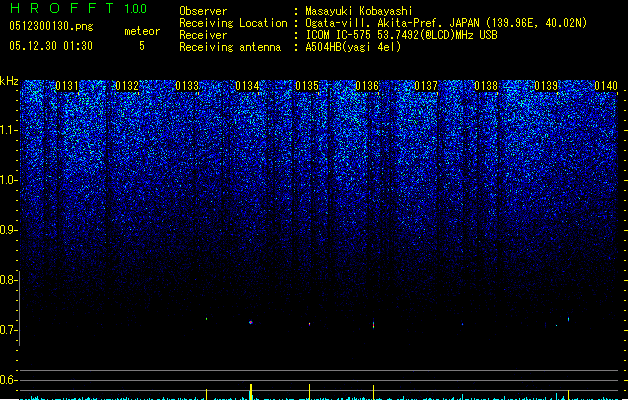The image size is (629, 400).
Task: Click the 0138 time marker
Action: [486, 86]
